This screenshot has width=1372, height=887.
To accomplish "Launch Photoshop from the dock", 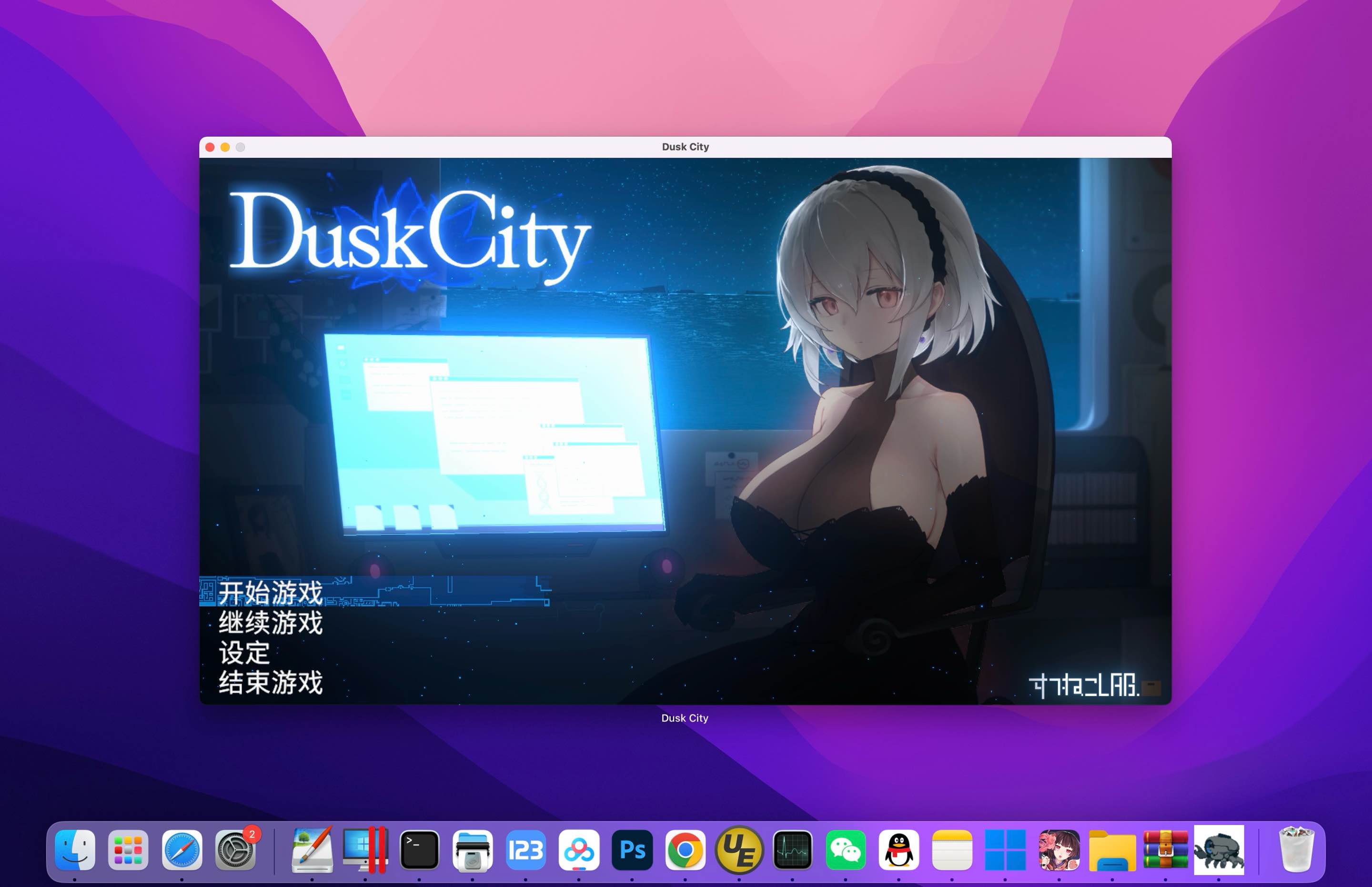I will (x=632, y=849).
